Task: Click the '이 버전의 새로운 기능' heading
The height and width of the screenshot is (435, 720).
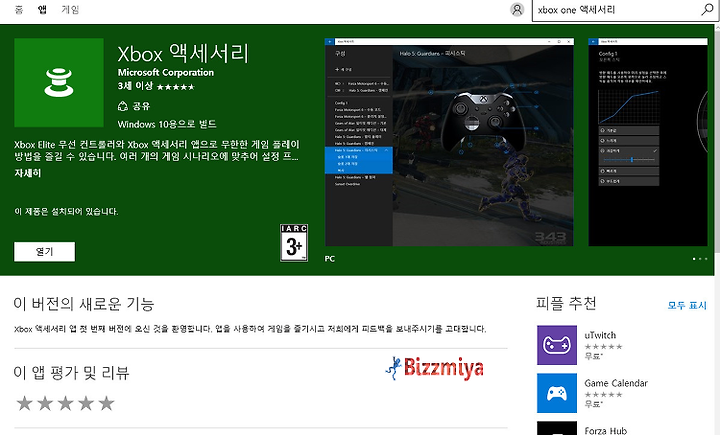Action: click(x=84, y=304)
